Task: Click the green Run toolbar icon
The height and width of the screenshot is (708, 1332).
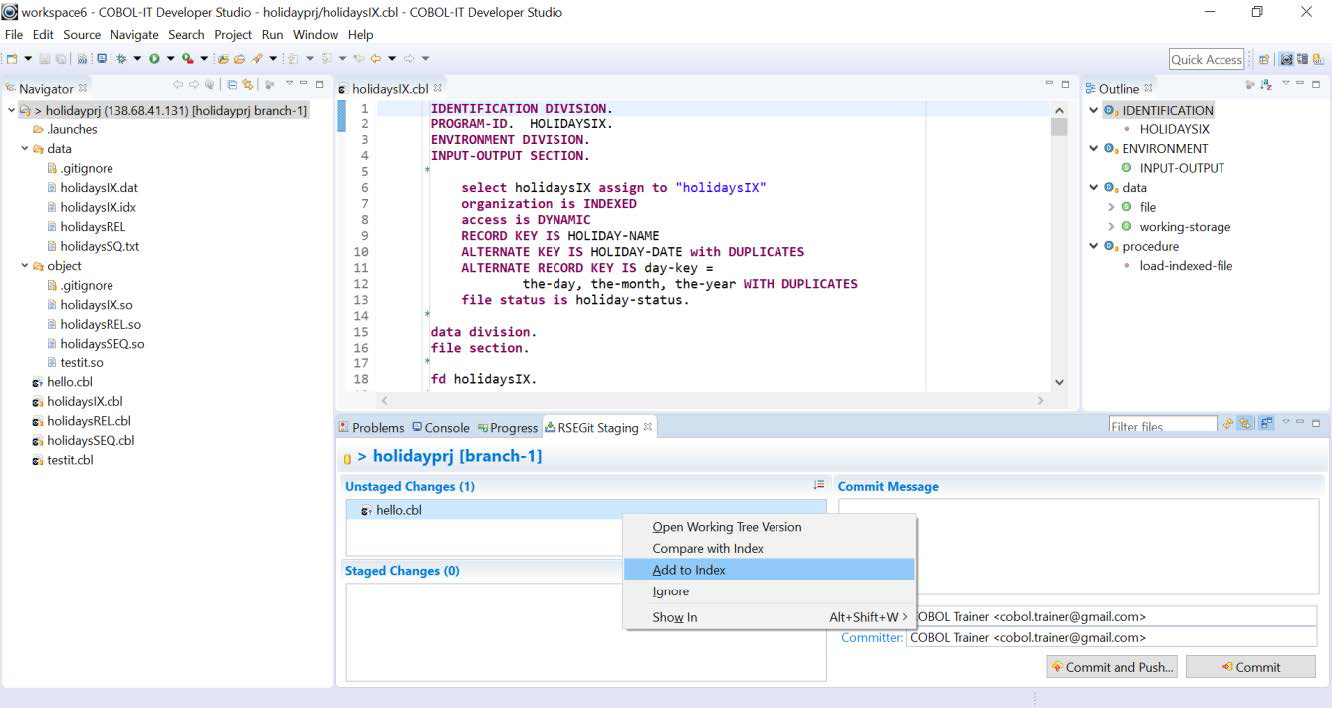Action: (x=155, y=59)
